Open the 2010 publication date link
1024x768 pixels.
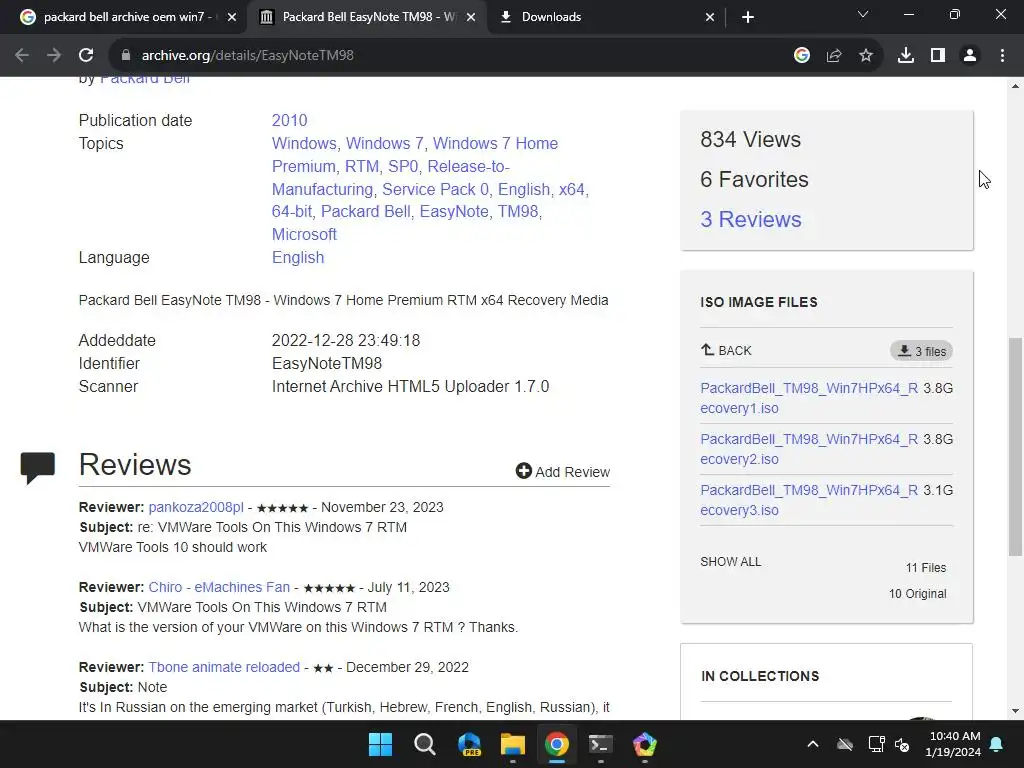tap(289, 120)
